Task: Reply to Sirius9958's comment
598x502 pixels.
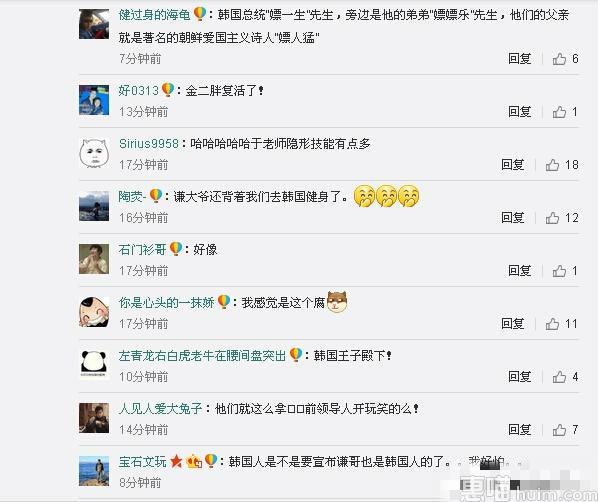Action: click(x=513, y=165)
